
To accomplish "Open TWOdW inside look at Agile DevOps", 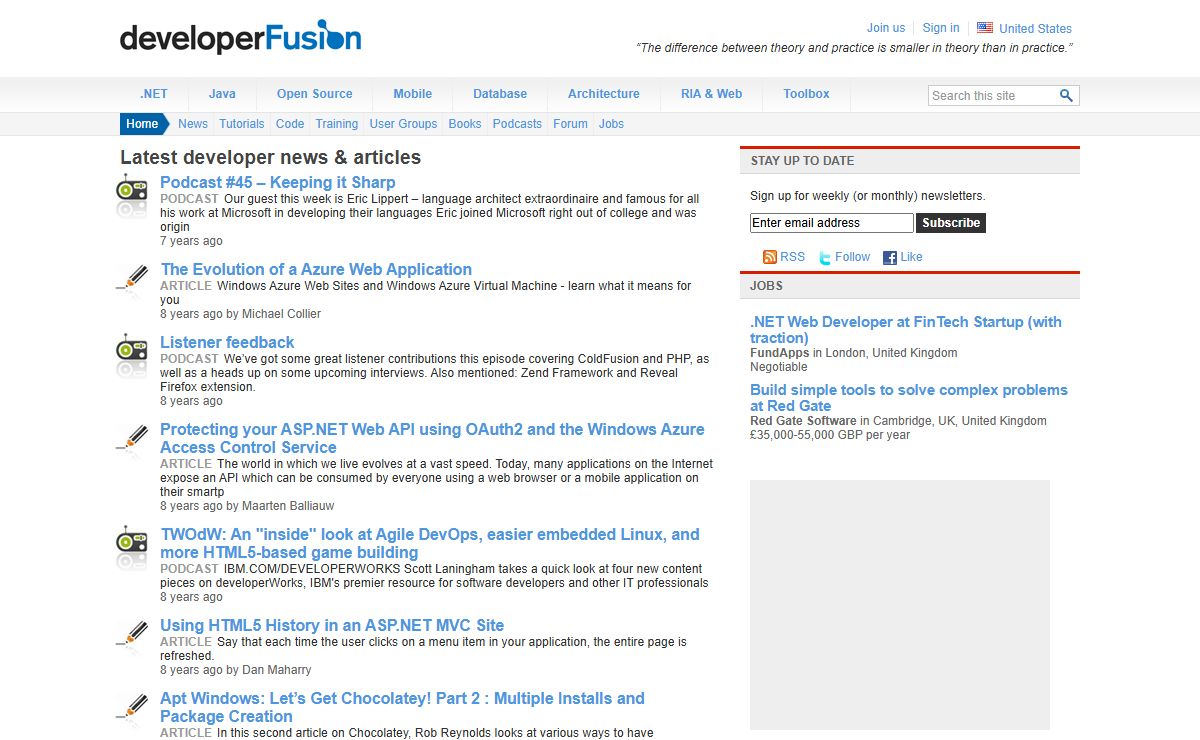I will [430, 543].
